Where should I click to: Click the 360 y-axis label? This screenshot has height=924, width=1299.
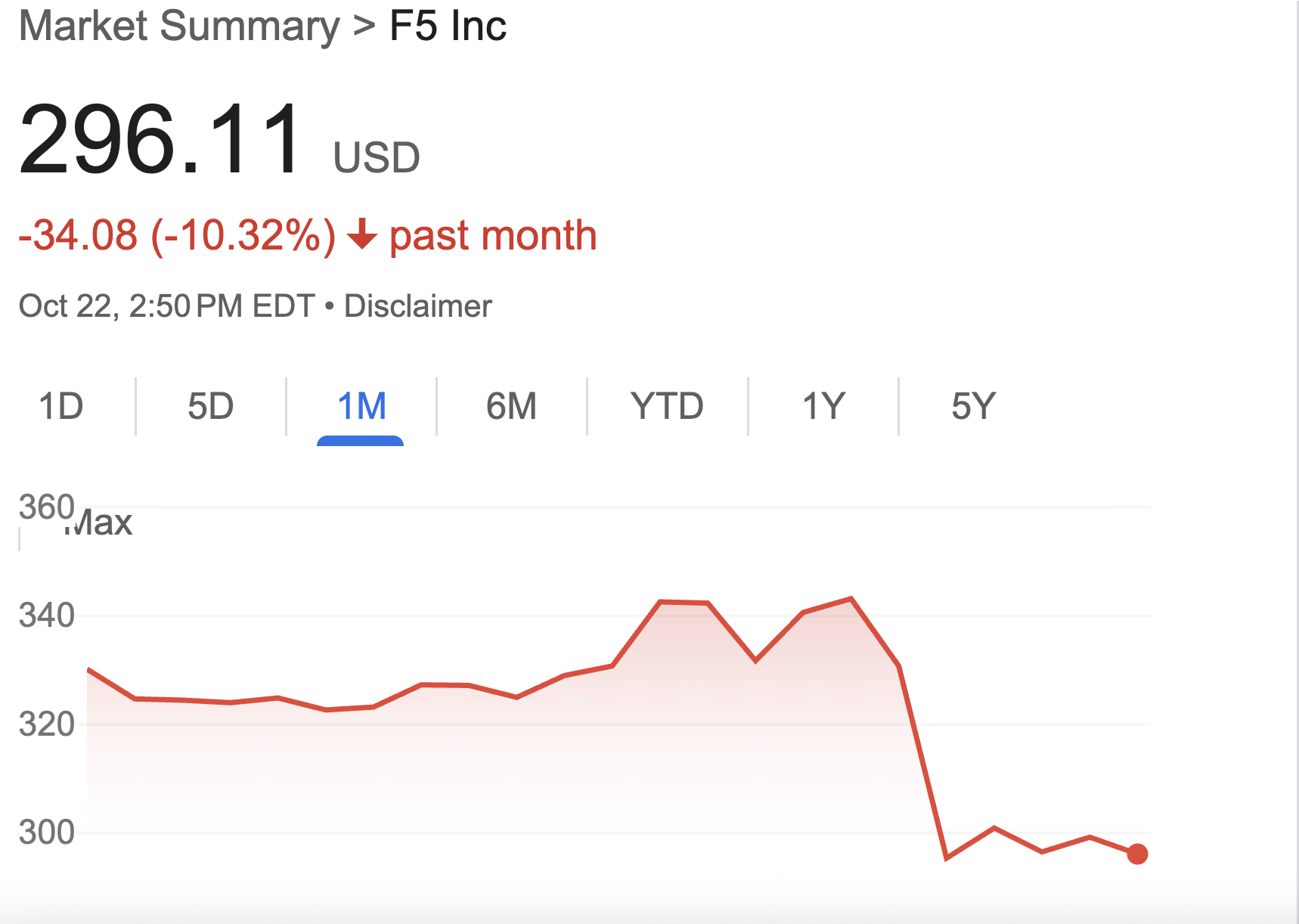45,507
